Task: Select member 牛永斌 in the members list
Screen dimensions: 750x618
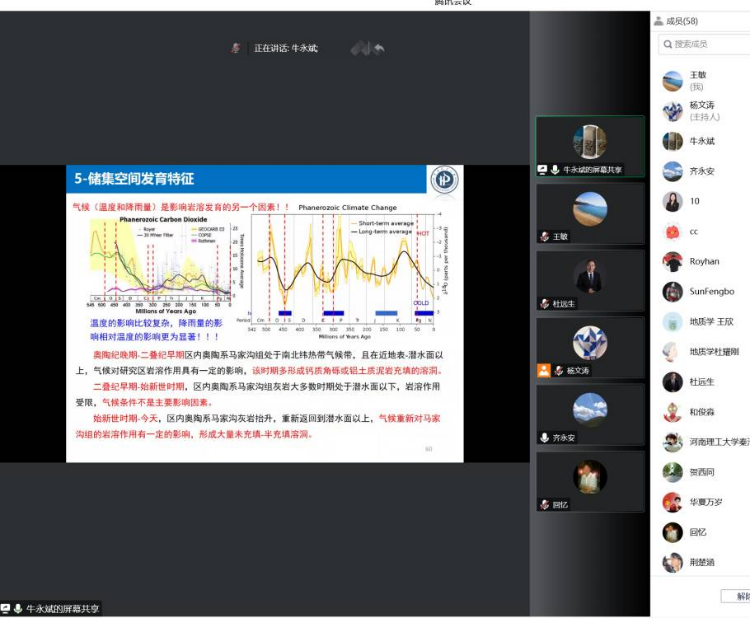Action: pyautogui.click(x=702, y=141)
